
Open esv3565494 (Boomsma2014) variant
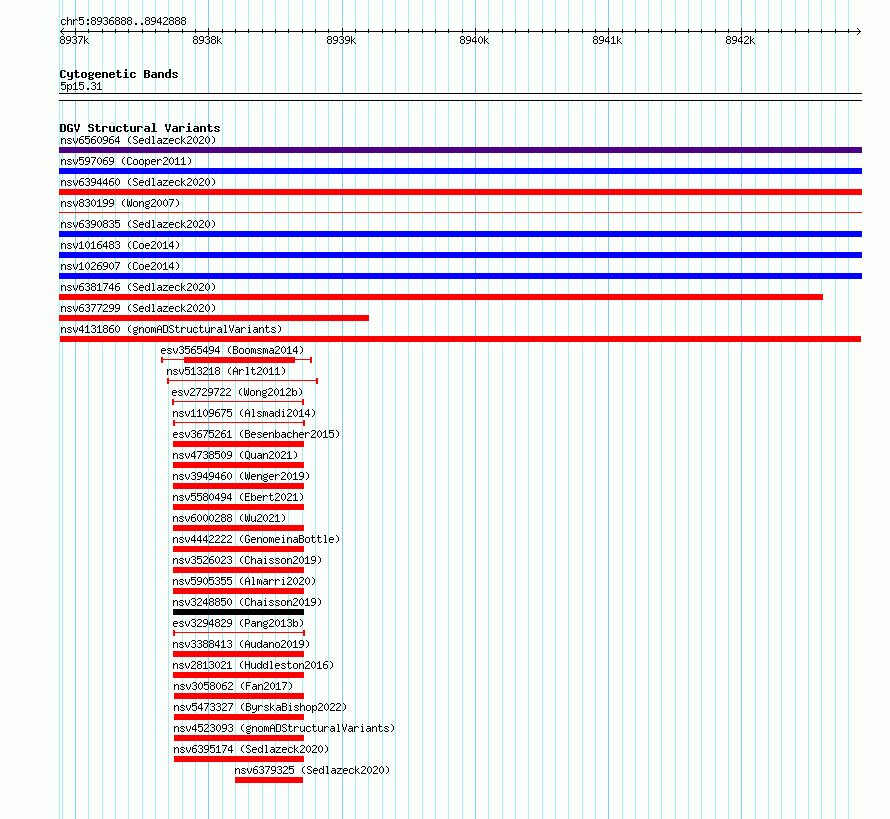click(x=232, y=350)
